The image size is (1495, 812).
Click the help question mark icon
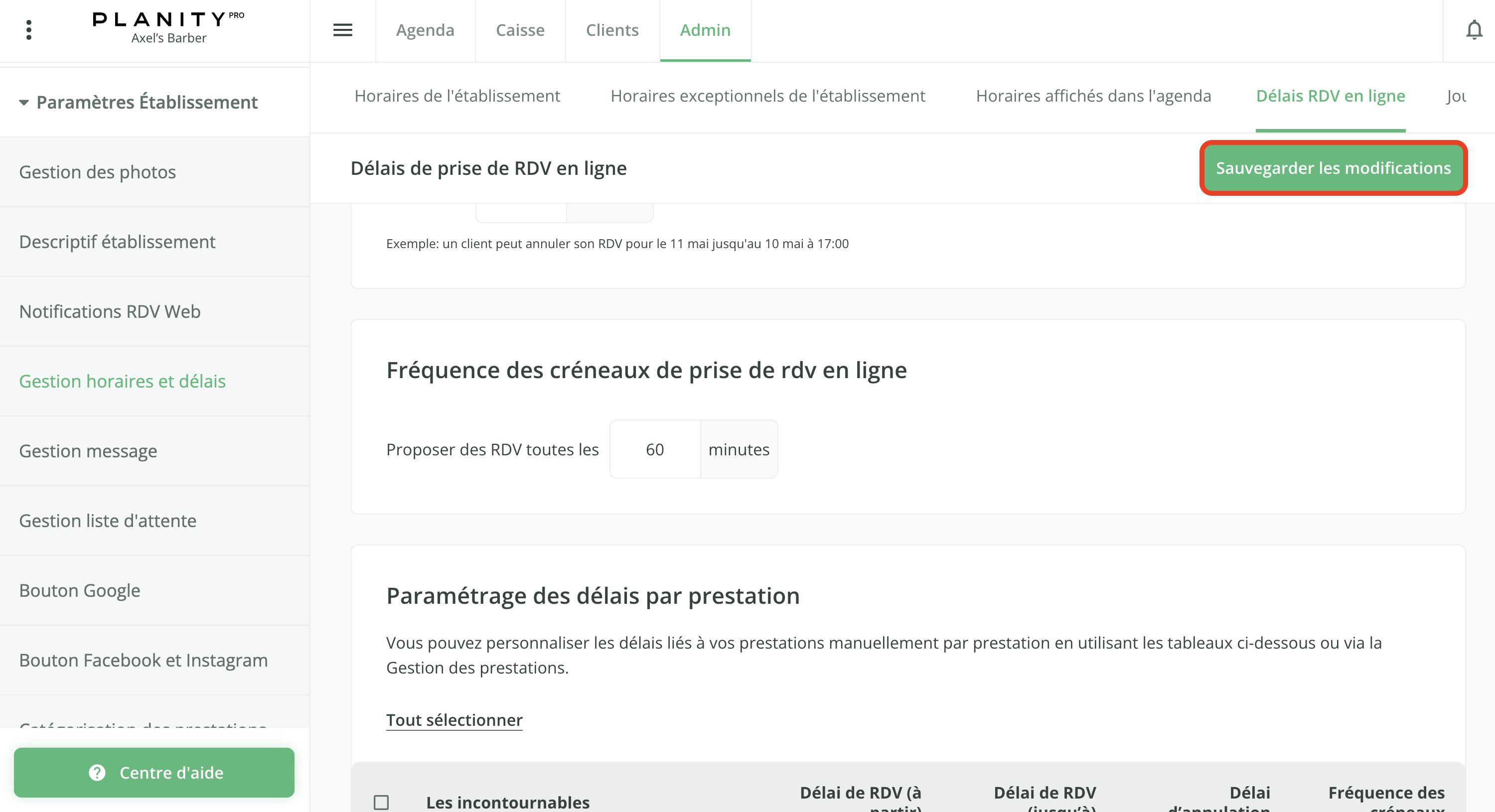point(97,773)
